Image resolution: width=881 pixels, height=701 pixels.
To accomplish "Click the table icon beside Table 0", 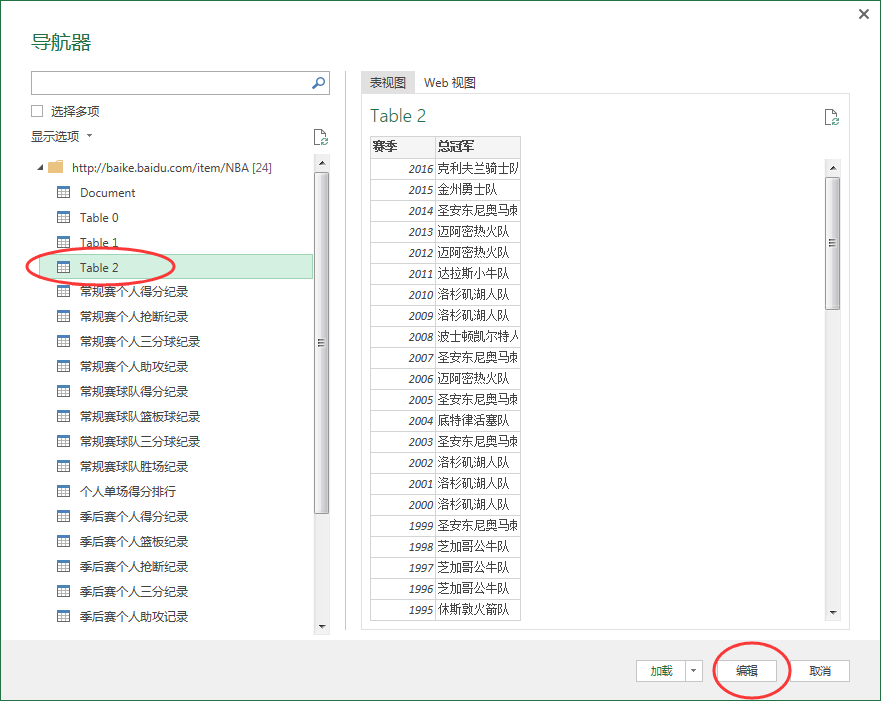I will 63,217.
